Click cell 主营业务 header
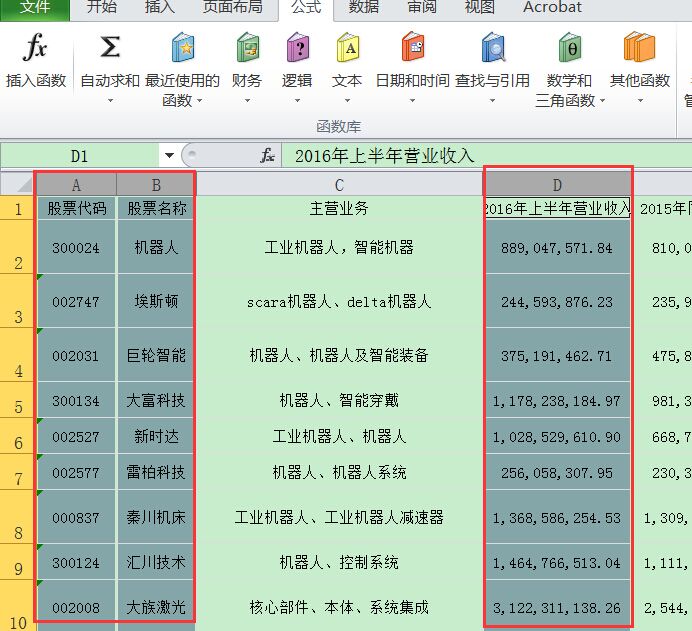Screen dimensions: 692x631 click(x=339, y=208)
